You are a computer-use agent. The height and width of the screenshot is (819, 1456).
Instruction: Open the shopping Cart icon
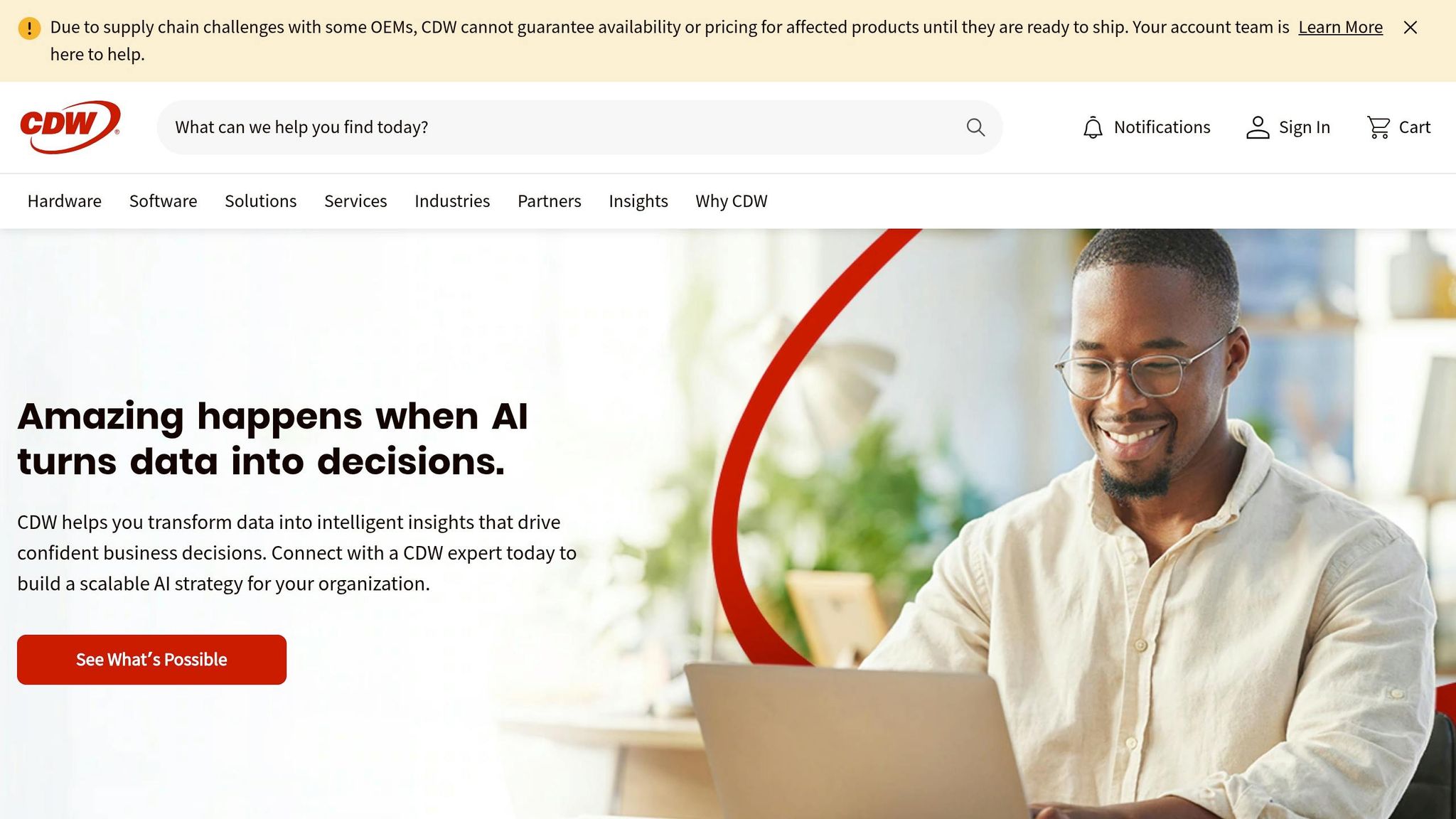[1379, 127]
